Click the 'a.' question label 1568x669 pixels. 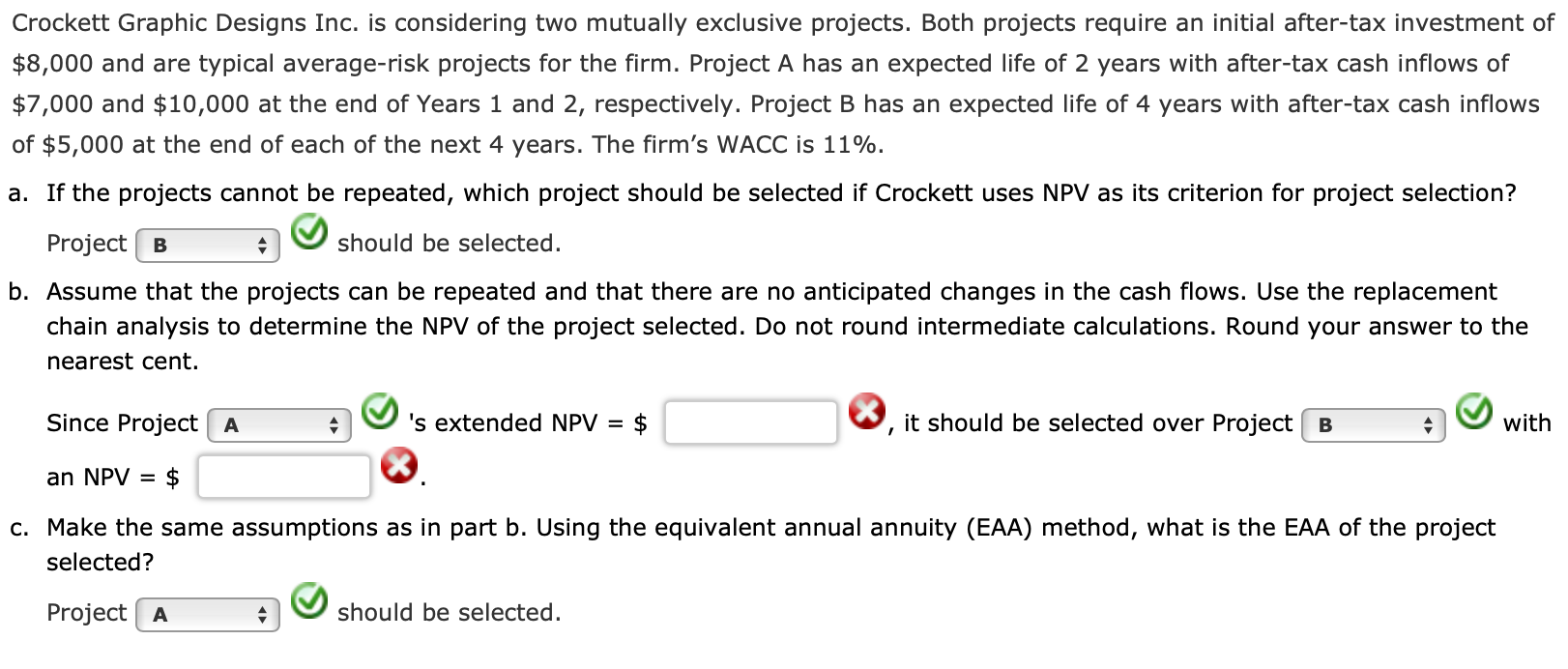pyautogui.click(x=18, y=193)
